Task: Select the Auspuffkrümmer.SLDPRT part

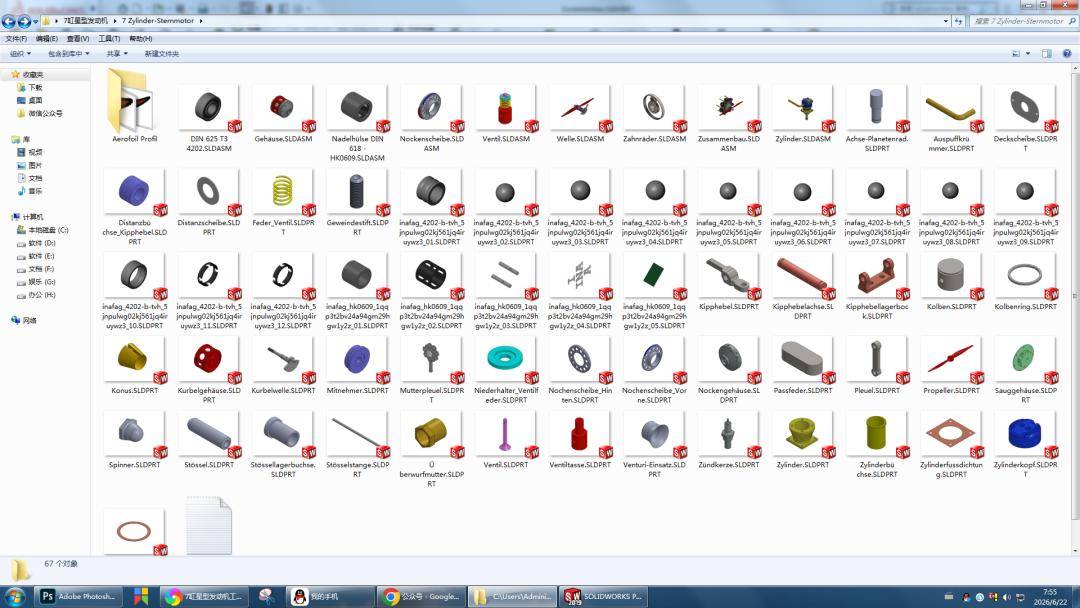Action: point(951,116)
